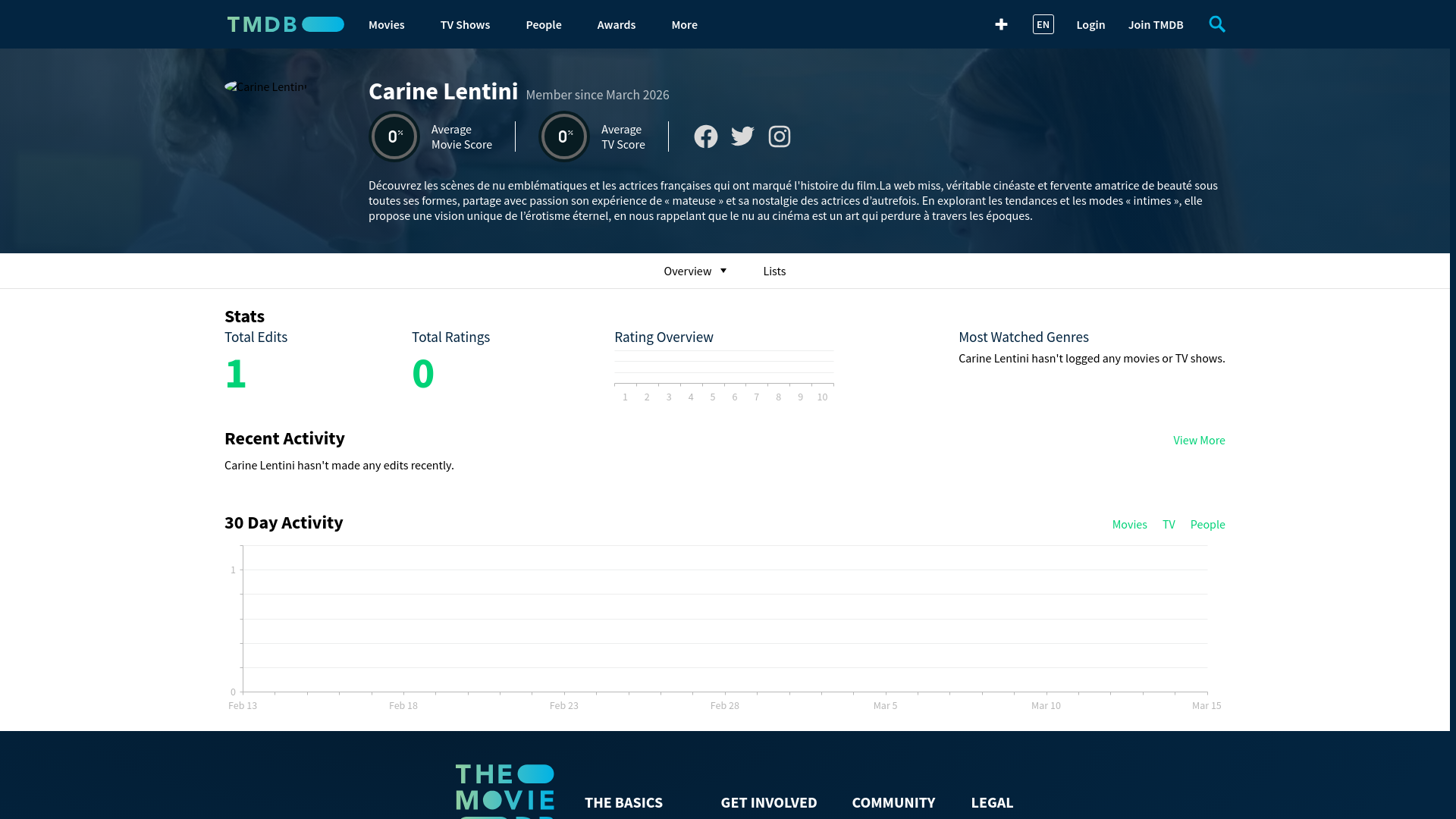Screen dimensions: 1456x819
Task: Expand the Overview dropdown
Action: tap(695, 271)
